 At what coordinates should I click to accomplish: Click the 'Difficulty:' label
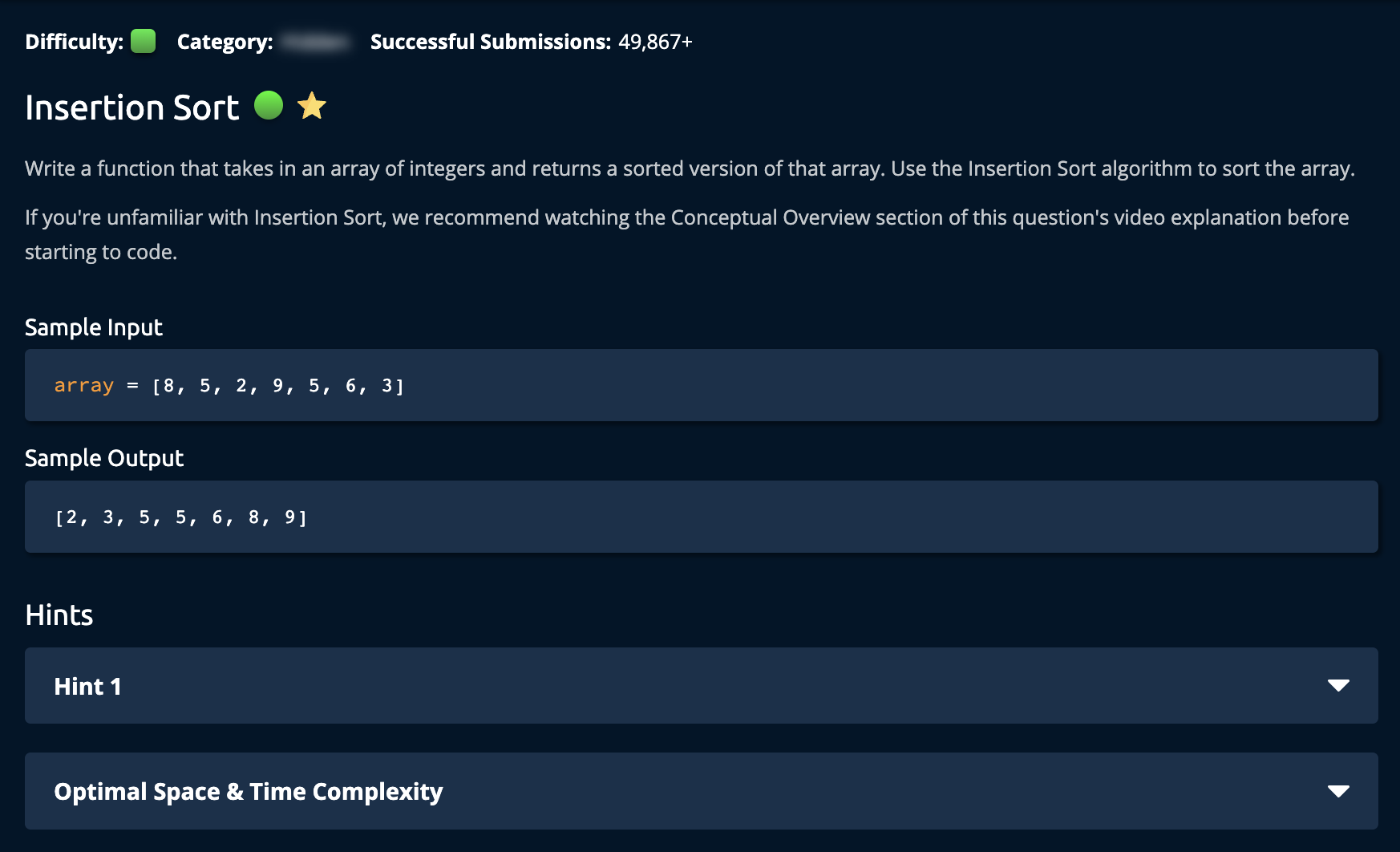(x=75, y=42)
